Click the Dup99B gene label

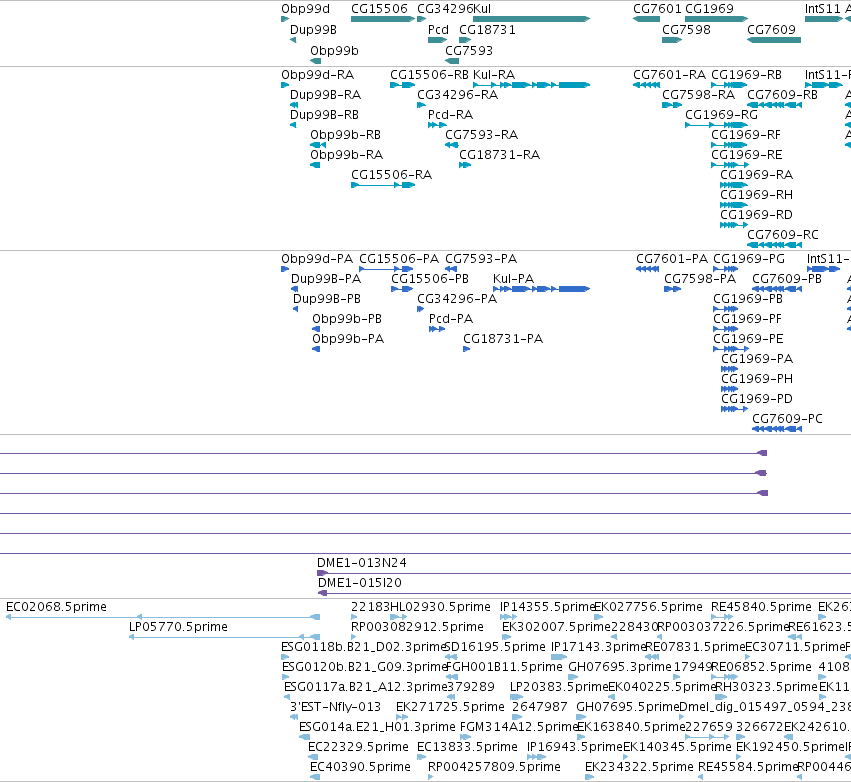pos(313,30)
